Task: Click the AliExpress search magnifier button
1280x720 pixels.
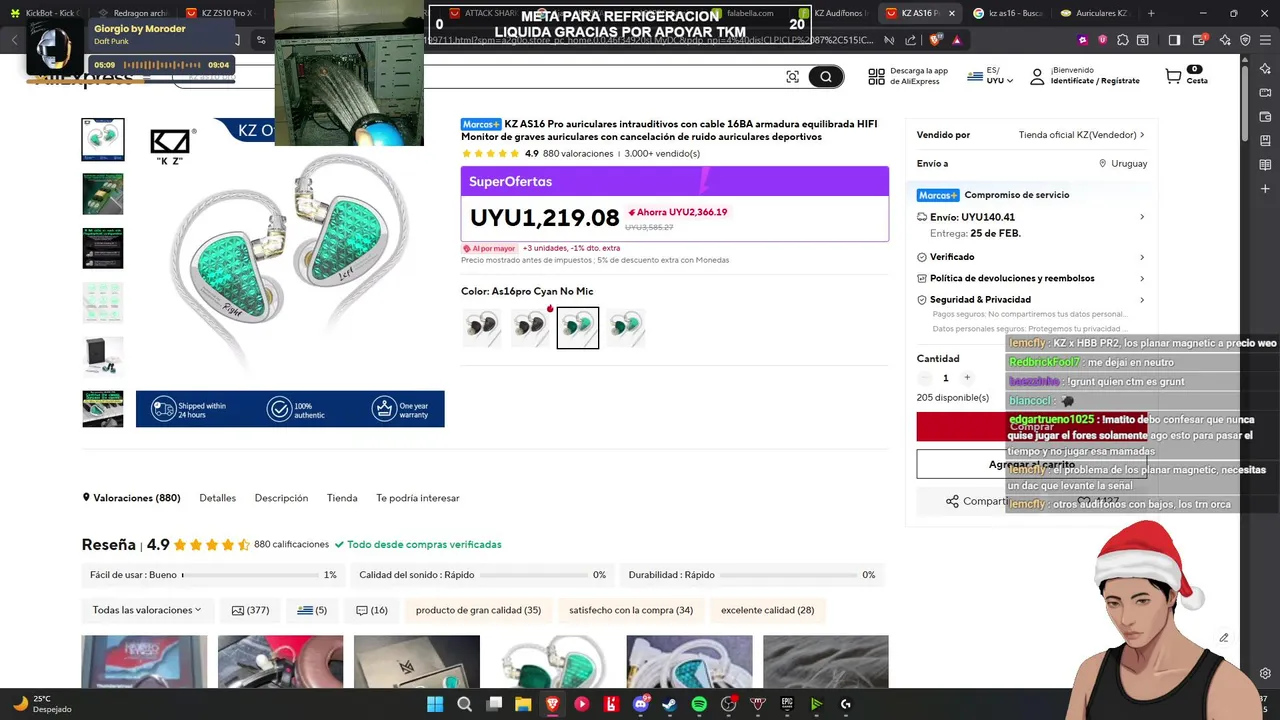Action: 826,77
